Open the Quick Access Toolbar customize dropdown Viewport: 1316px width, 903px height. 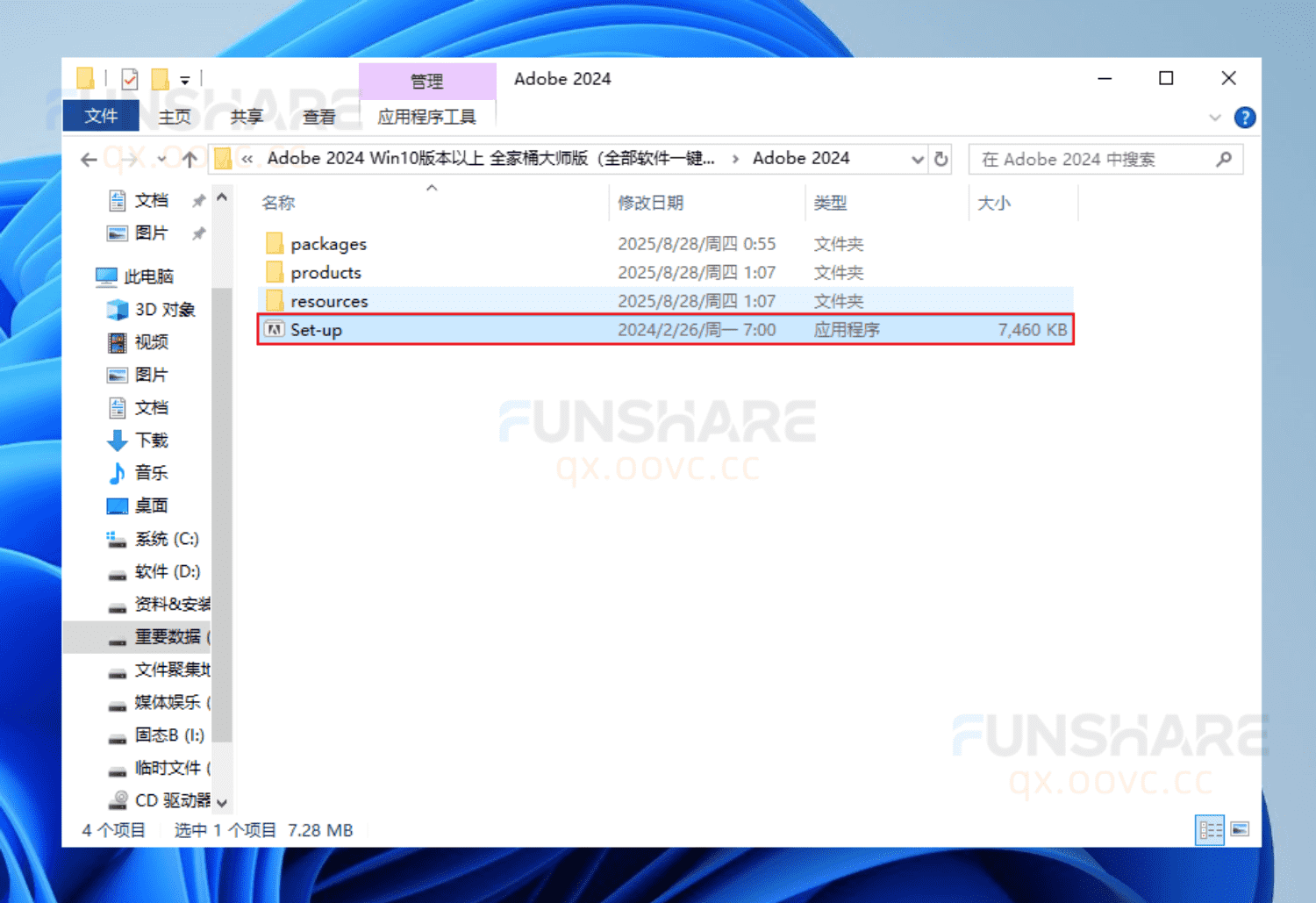(187, 79)
